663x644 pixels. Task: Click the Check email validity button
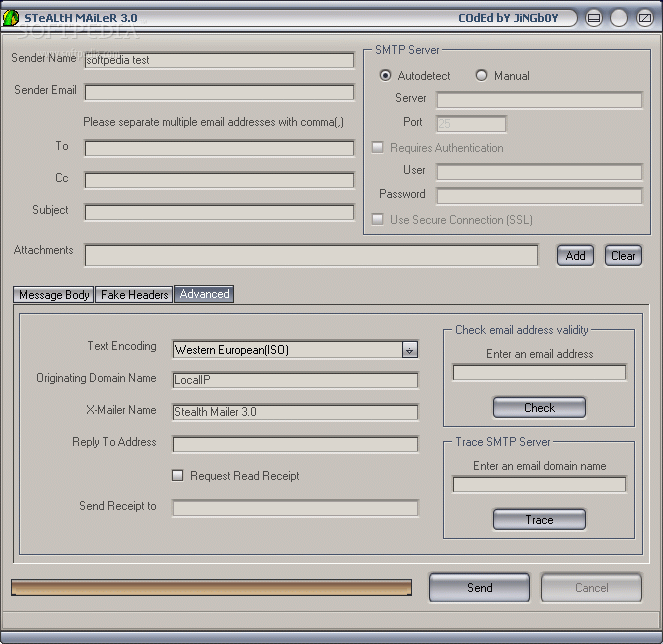pyautogui.click(x=540, y=408)
